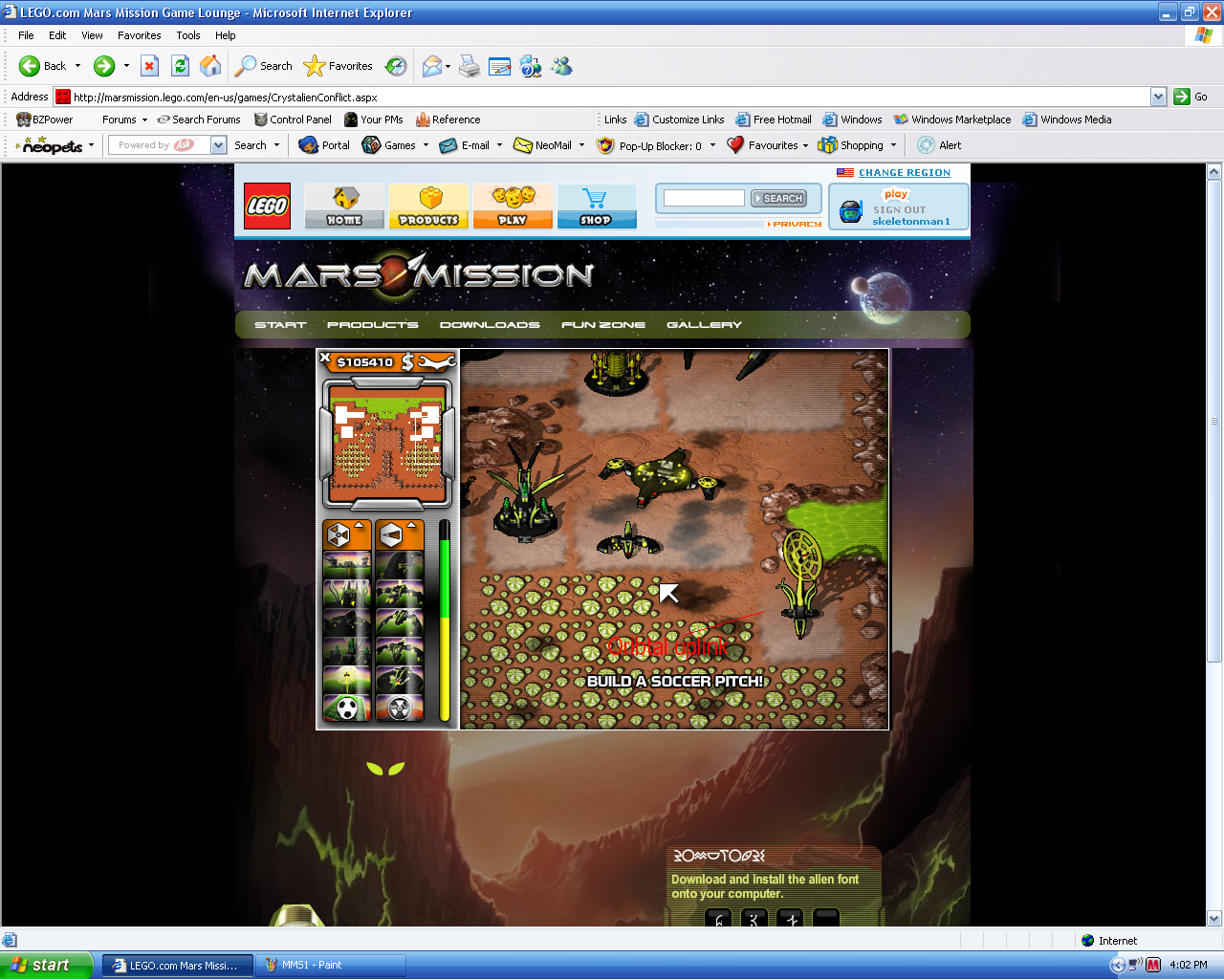Click the SEARCH button on LEGO header

point(778,198)
